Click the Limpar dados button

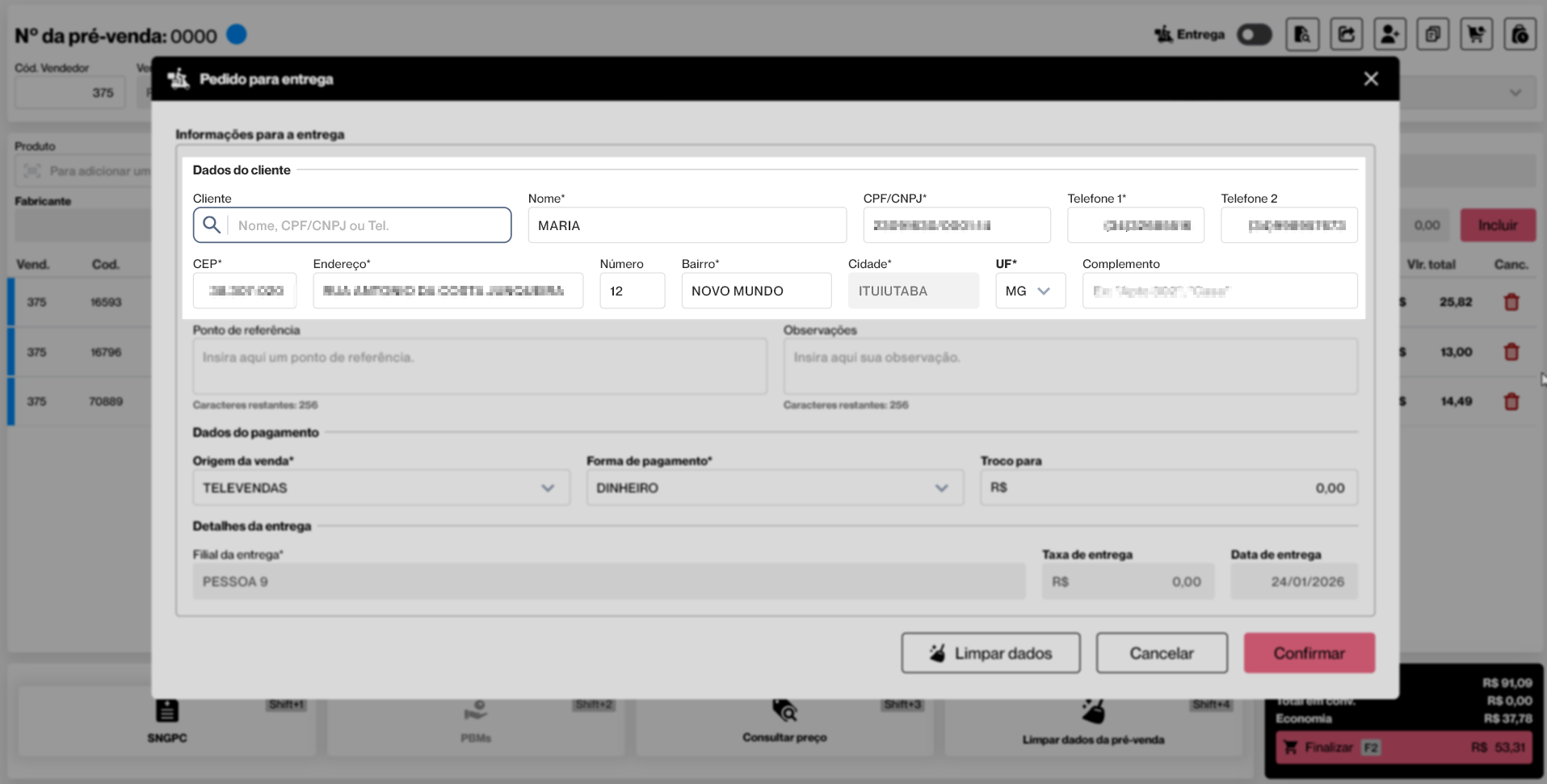[990, 653]
